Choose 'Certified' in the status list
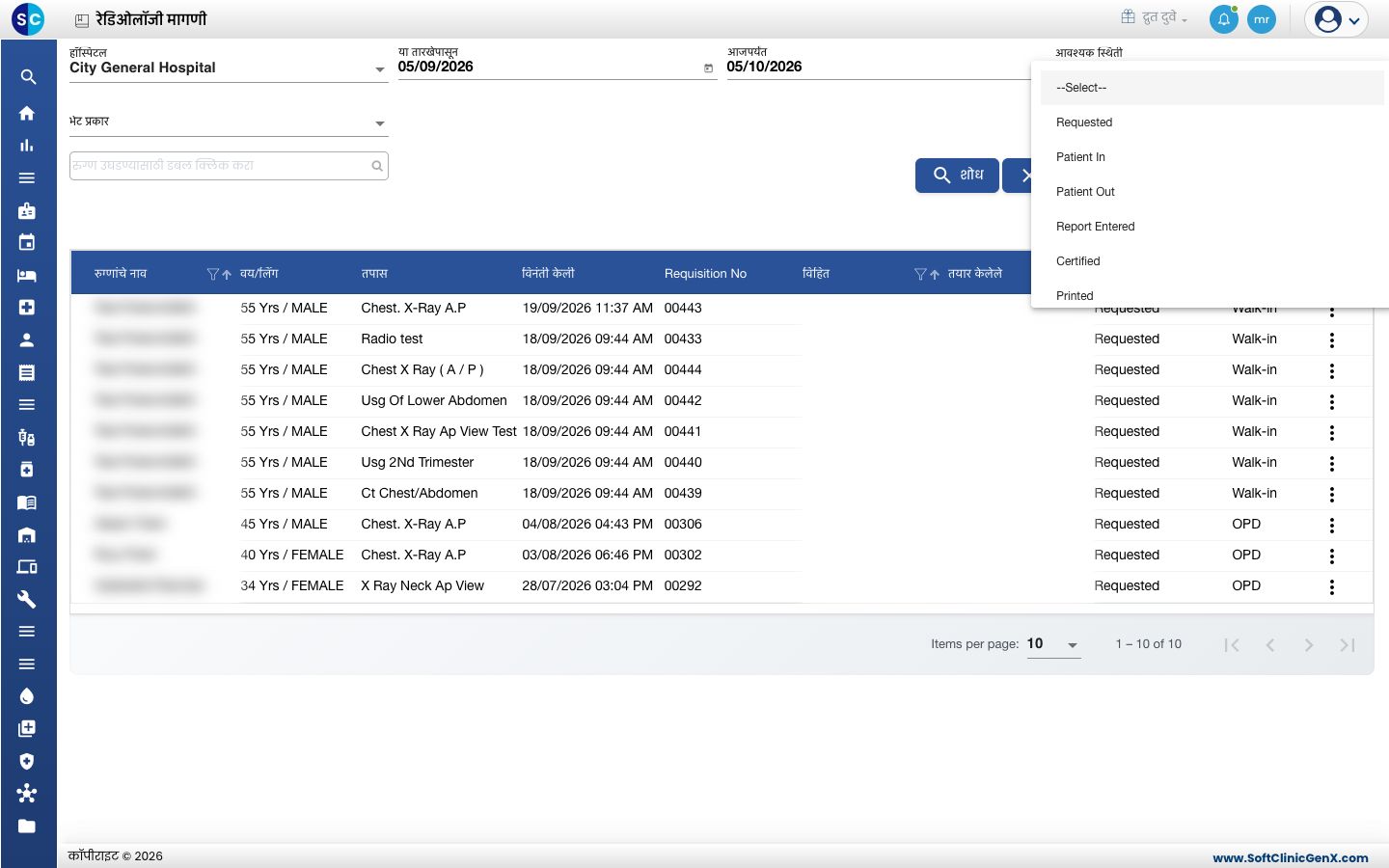1389x868 pixels. click(x=1212, y=261)
